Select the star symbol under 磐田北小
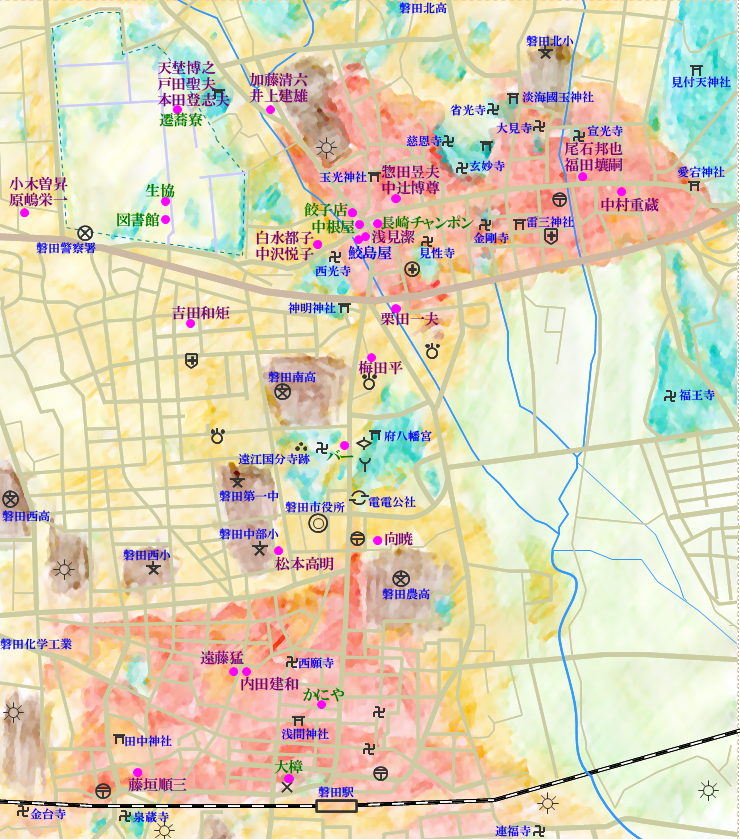740x839 pixels. tap(545, 54)
